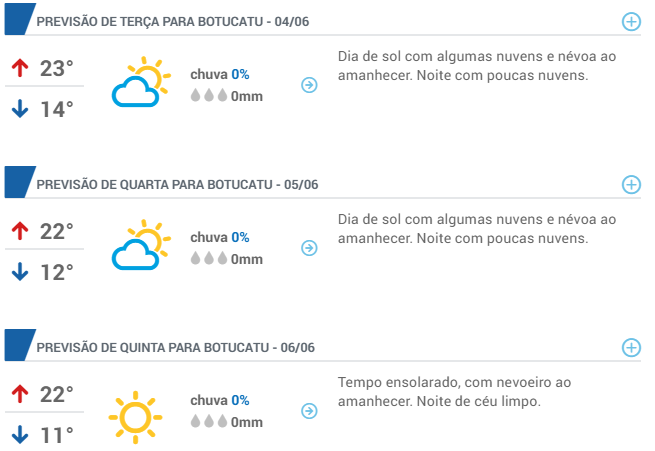This screenshot has width=655, height=451.
Task: Click Thursday's 0mm rainfall amount
Action: [247, 422]
